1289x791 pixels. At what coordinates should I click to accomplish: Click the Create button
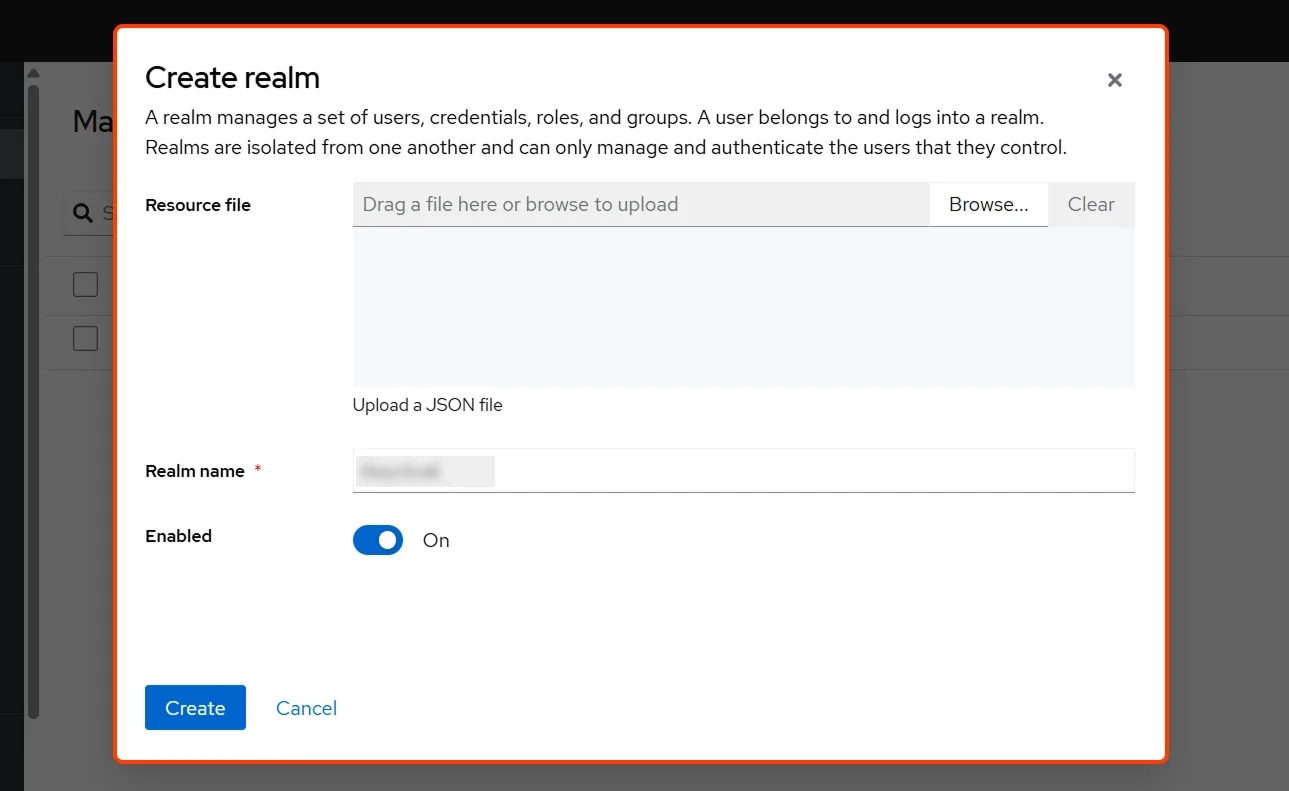[195, 708]
